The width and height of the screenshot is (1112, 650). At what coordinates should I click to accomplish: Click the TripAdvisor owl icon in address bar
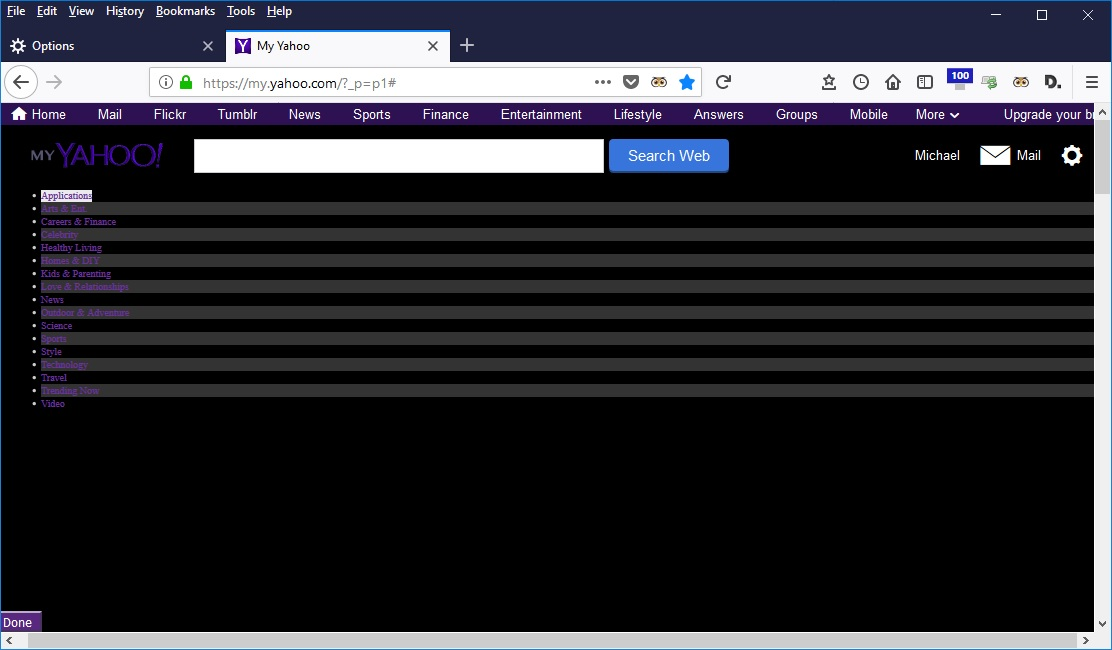pyautogui.click(x=659, y=82)
